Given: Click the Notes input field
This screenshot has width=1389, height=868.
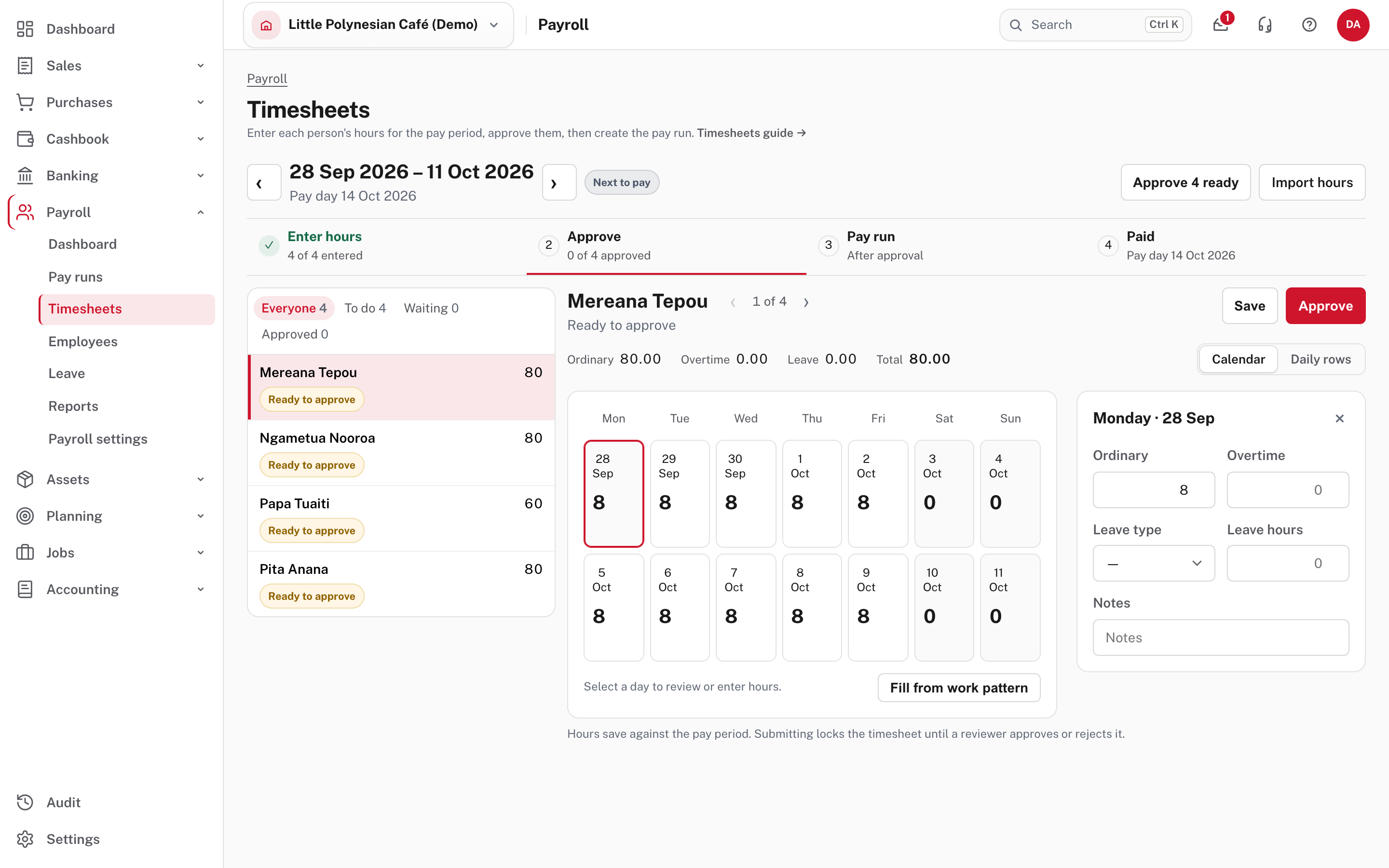Looking at the screenshot, I should [x=1221, y=637].
